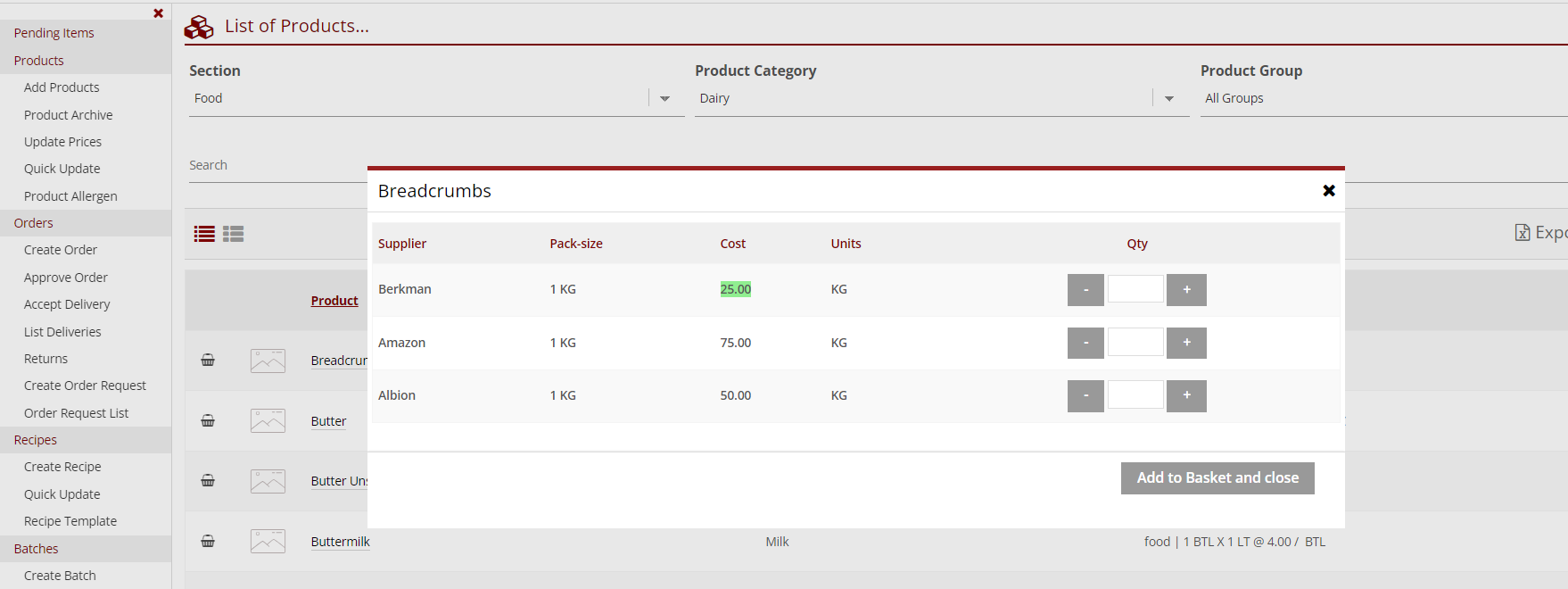Close the sidebar with the red X
The width and height of the screenshot is (1568, 589).
(x=158, y=13)
